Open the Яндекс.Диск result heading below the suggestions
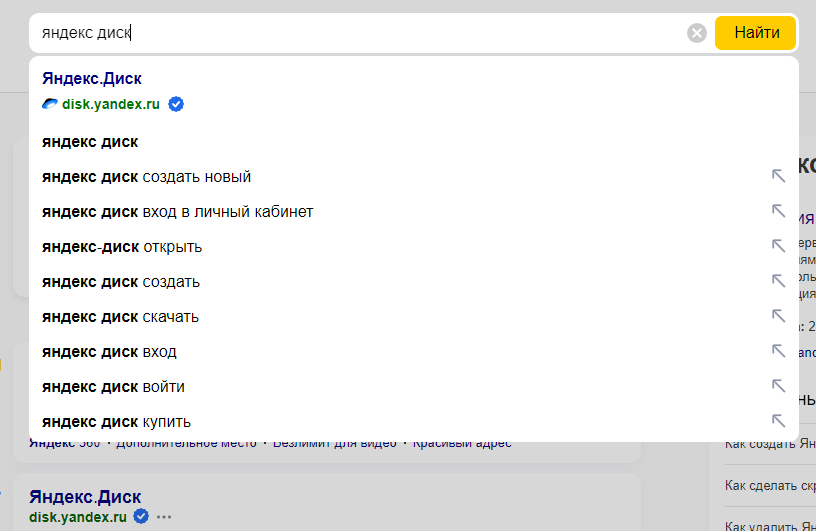The height and width of the screenshot is (531, 816). tap(85, 497)
